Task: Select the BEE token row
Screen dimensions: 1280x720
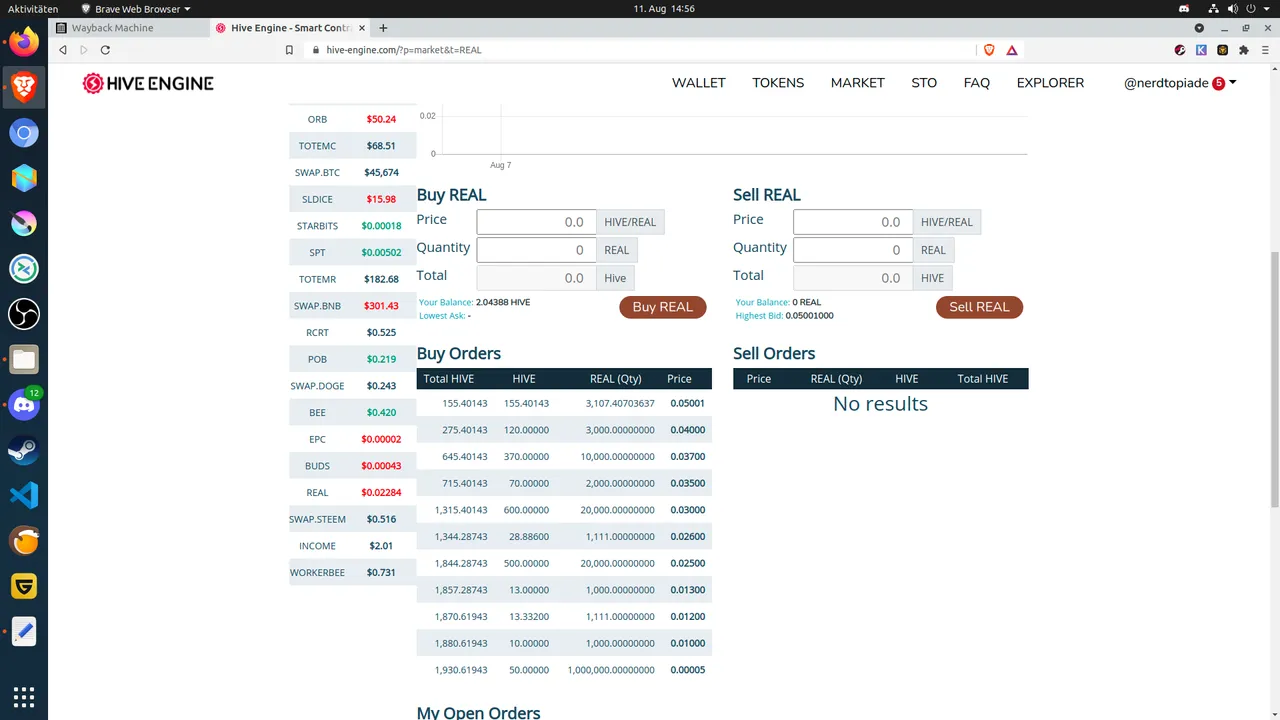Action: pos(352,412)
